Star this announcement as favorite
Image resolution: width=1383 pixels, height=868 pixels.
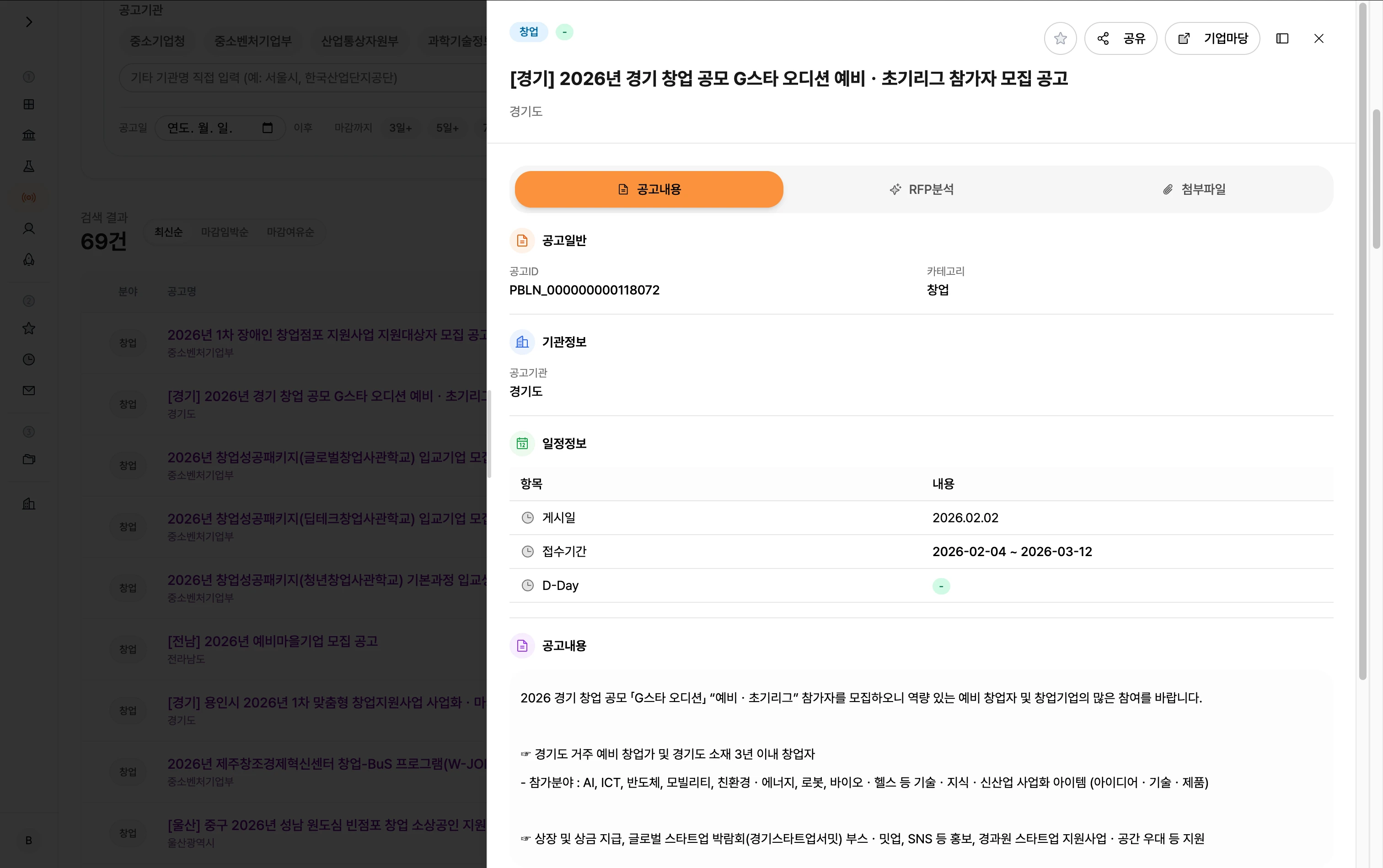1060,38
